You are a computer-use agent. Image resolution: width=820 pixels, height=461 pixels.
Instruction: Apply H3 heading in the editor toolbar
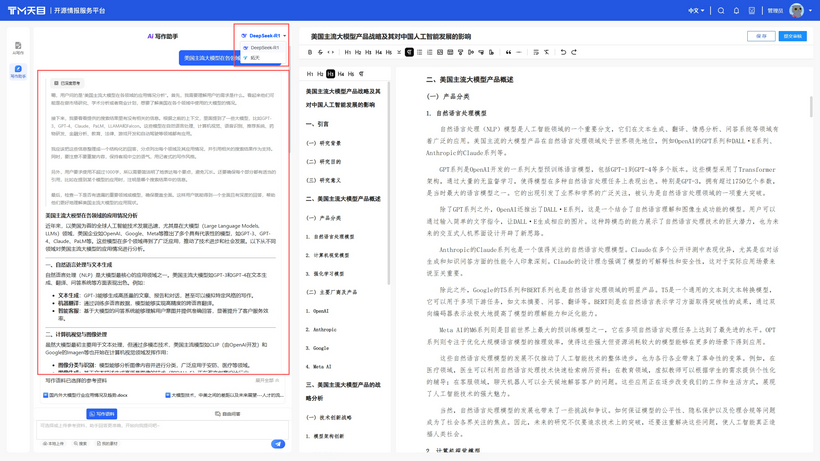368,52
